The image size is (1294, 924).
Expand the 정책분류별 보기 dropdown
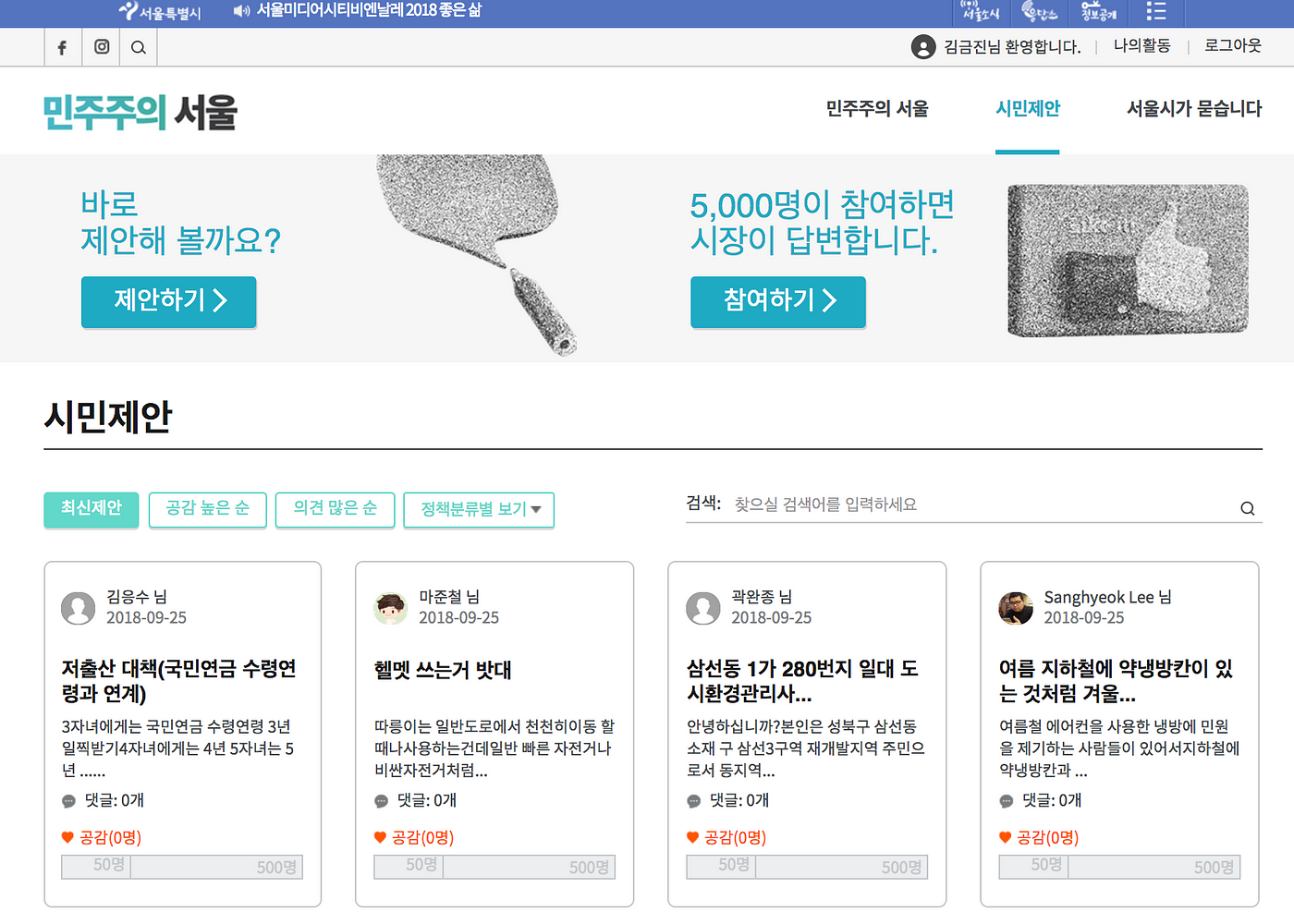coord(479,510)
